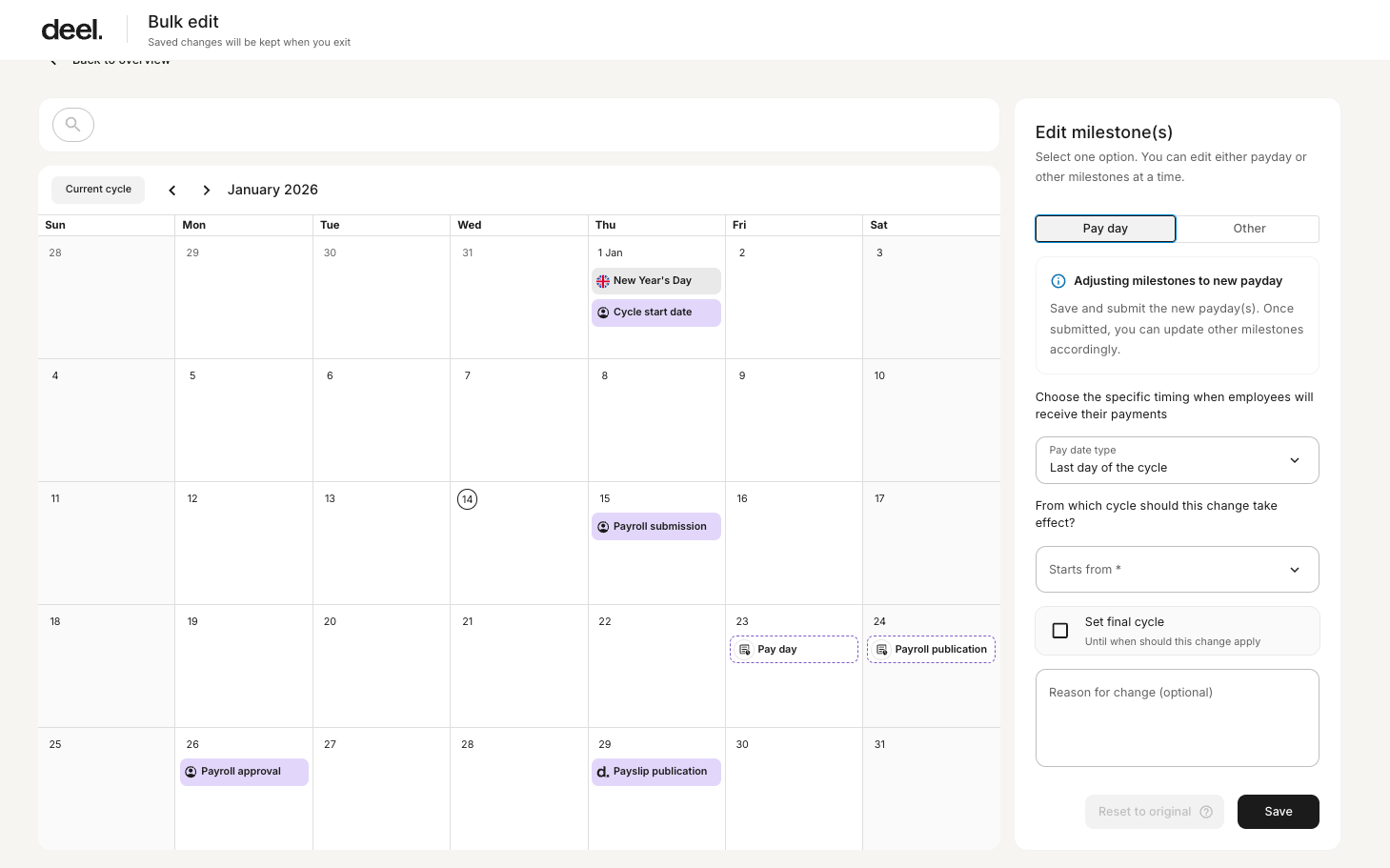1390x868 pixels.
Task: Click the Reason for change text area
Action: 1177,717
